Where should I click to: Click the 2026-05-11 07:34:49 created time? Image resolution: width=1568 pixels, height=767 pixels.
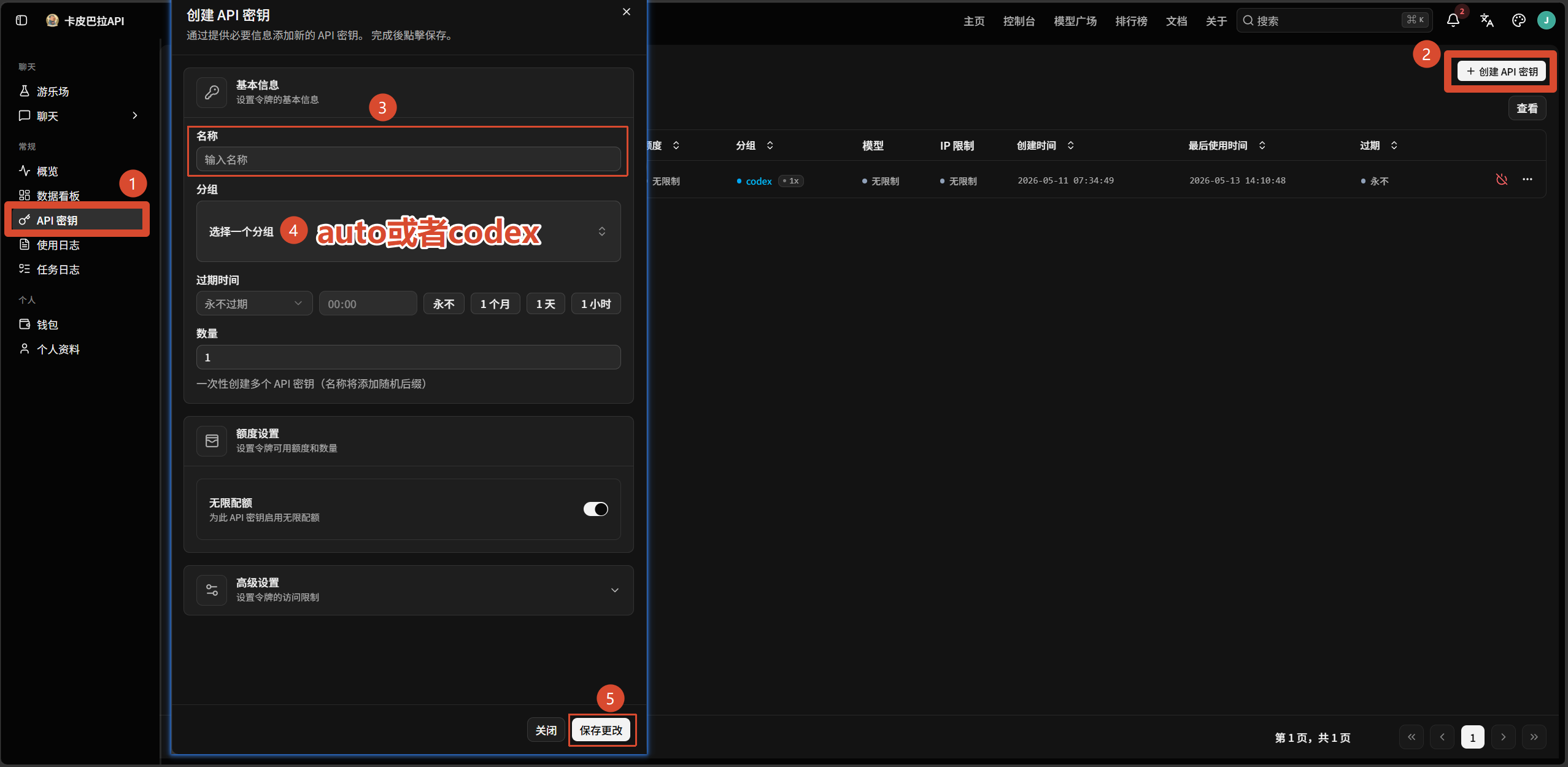1065,180
